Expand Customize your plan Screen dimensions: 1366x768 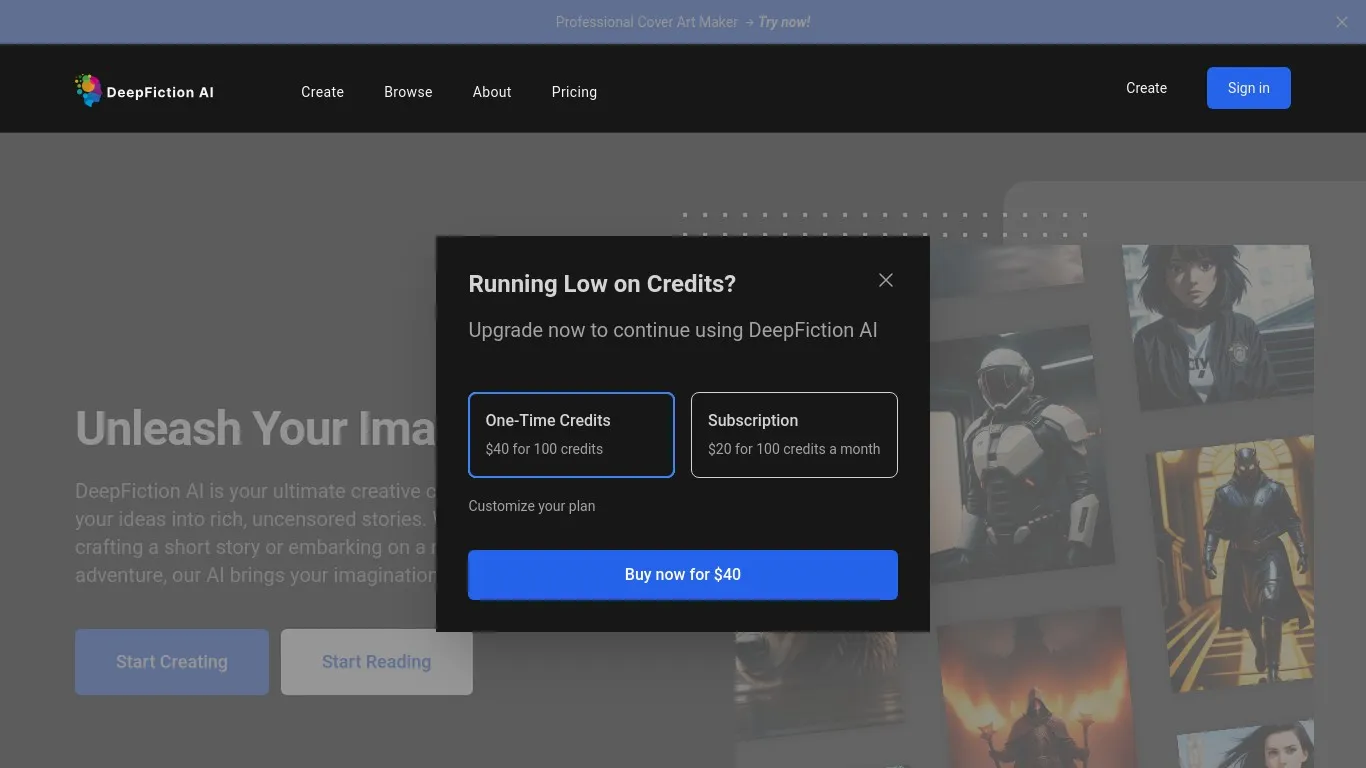531,506
